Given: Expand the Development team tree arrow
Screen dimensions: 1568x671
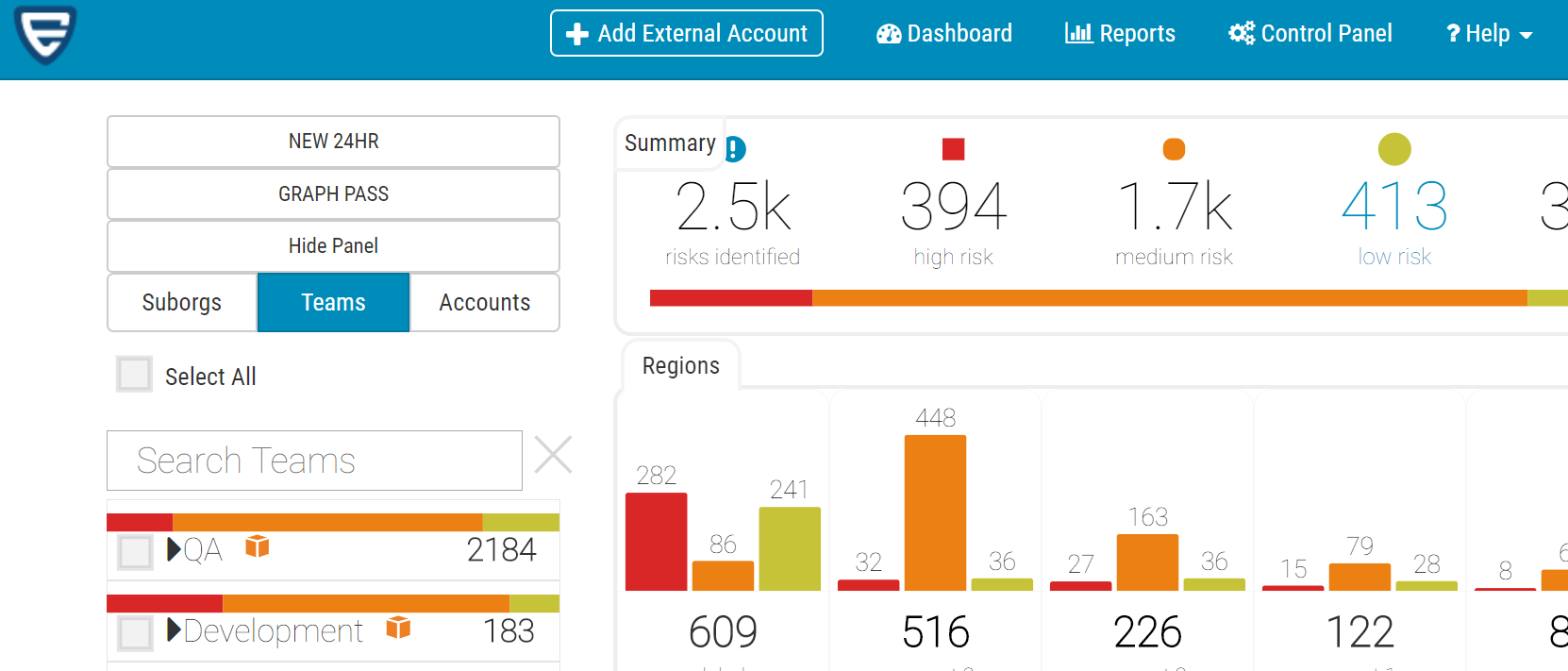Looking at the screenshot, I should [174, 629].
